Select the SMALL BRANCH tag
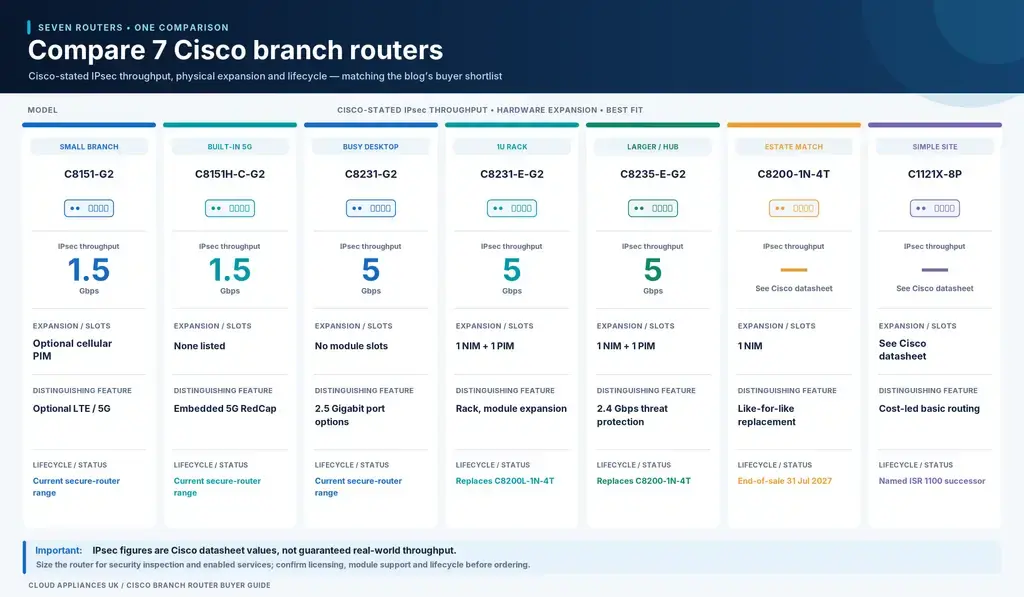This screenshot has width=1024, height=597. [89, 147]
